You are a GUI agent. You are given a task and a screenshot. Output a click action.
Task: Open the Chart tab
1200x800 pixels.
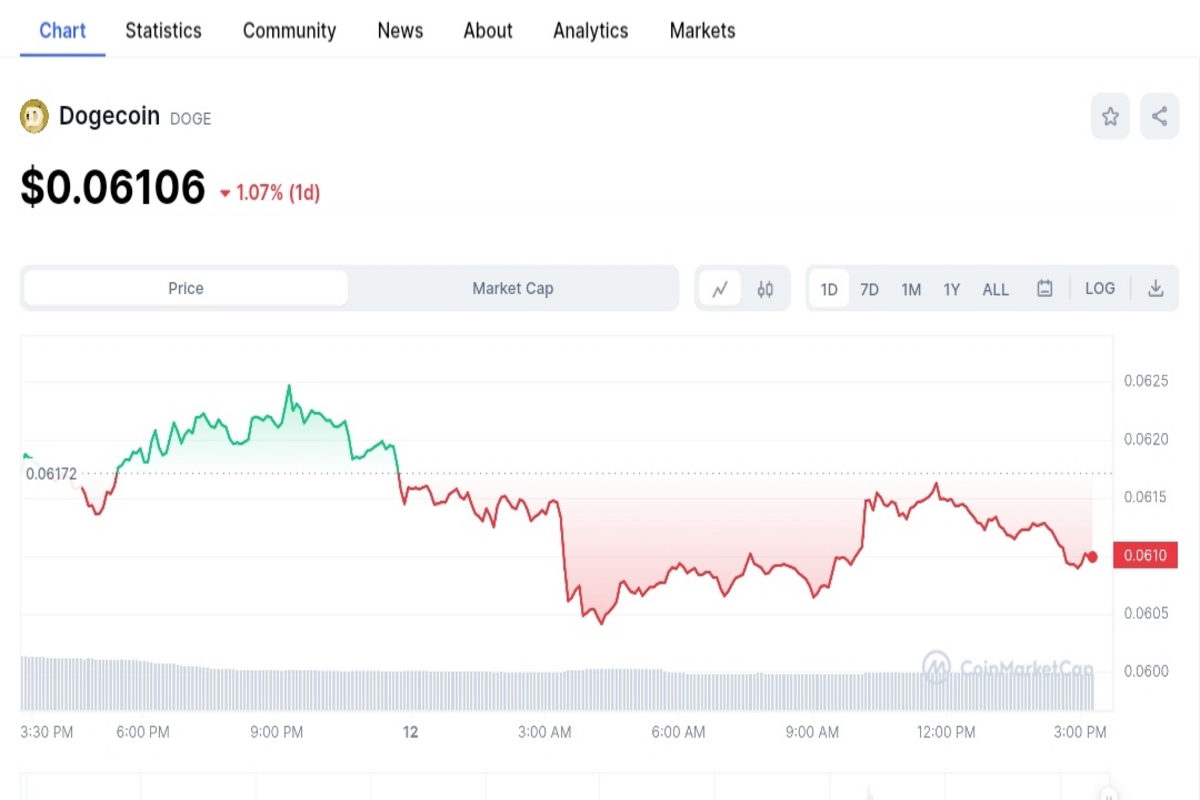click(63, 30)
